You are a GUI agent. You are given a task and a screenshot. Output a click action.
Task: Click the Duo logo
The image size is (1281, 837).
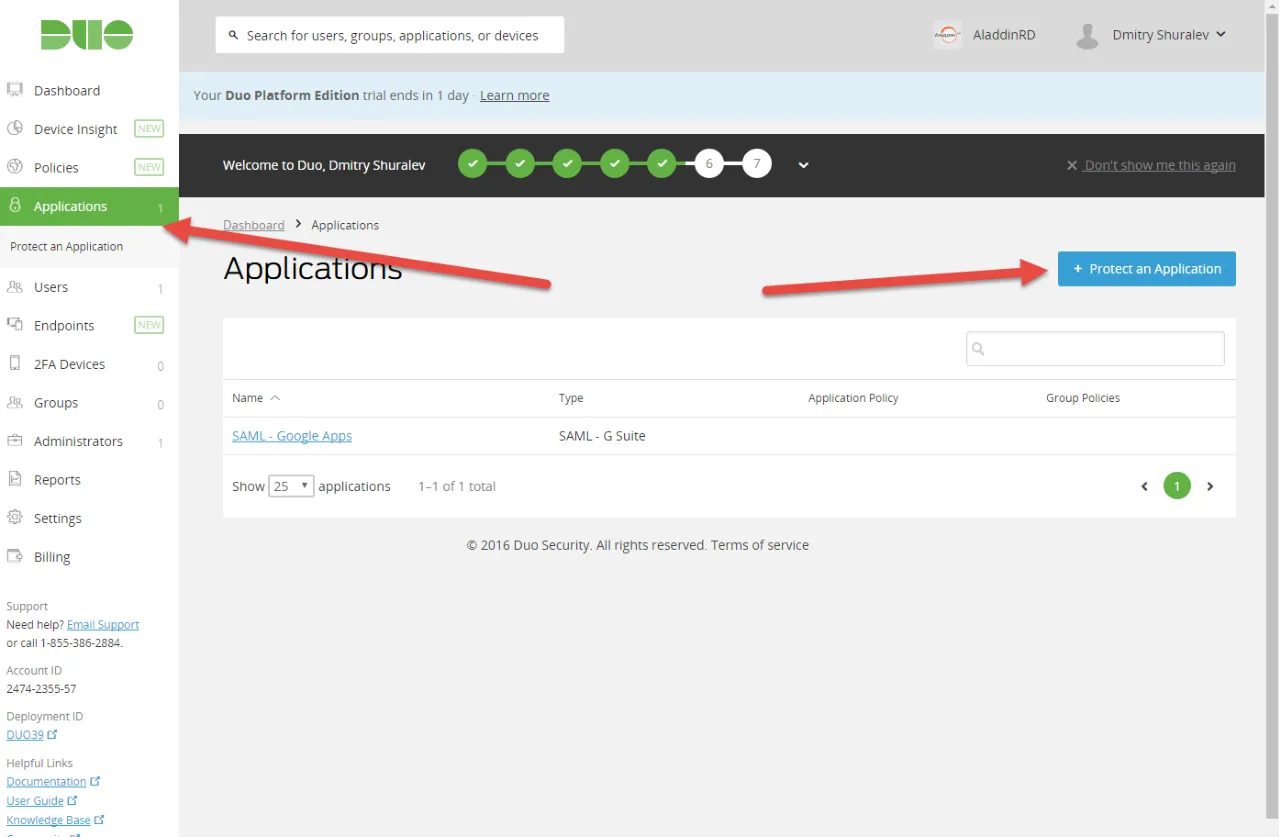(x=87, y=34)
